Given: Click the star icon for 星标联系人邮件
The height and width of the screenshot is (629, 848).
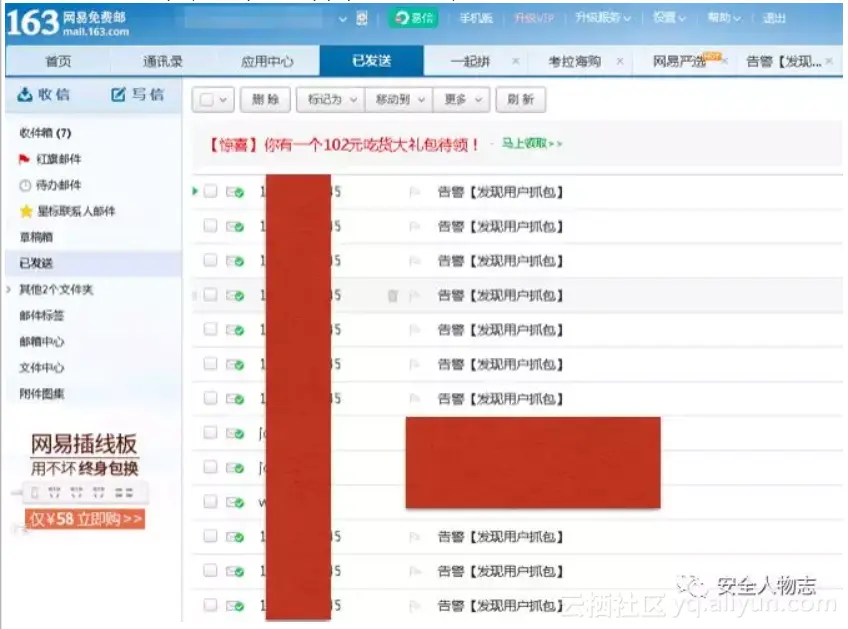Looking at the screenshot, I should click(x=25, y=211).
